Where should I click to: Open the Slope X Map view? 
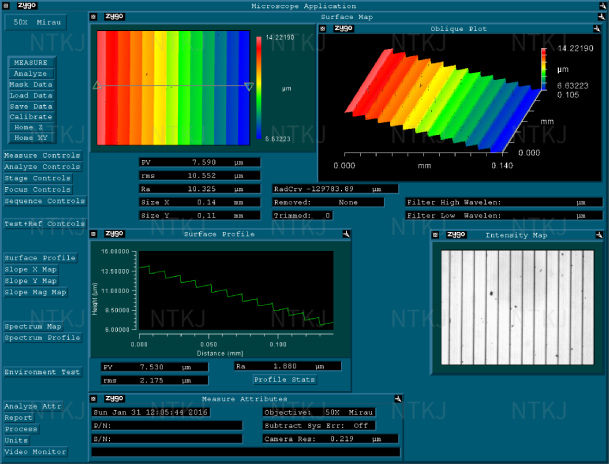click(x=30, y=269)
